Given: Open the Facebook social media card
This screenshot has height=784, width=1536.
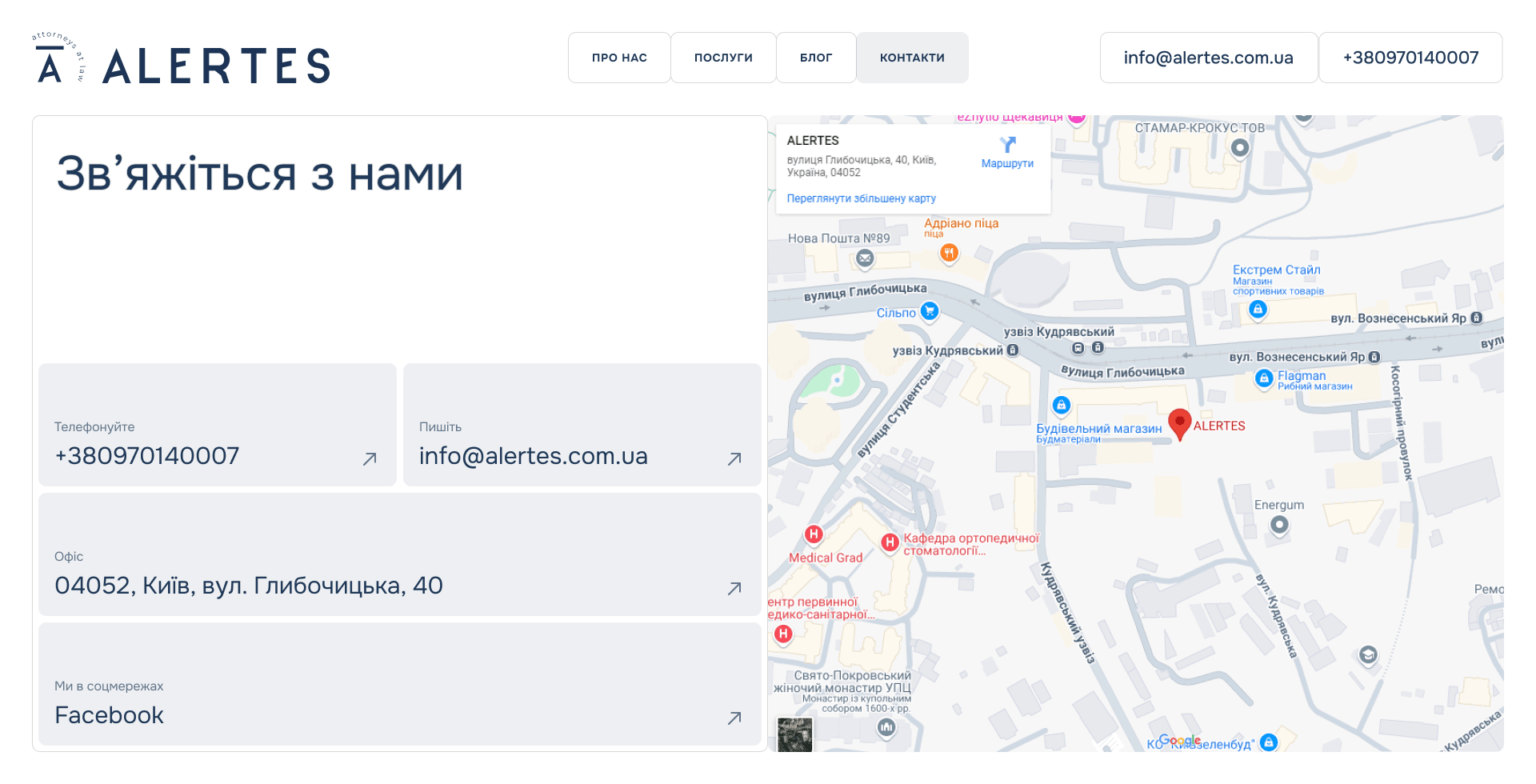Looking at the screenshot, I should 400,684.
